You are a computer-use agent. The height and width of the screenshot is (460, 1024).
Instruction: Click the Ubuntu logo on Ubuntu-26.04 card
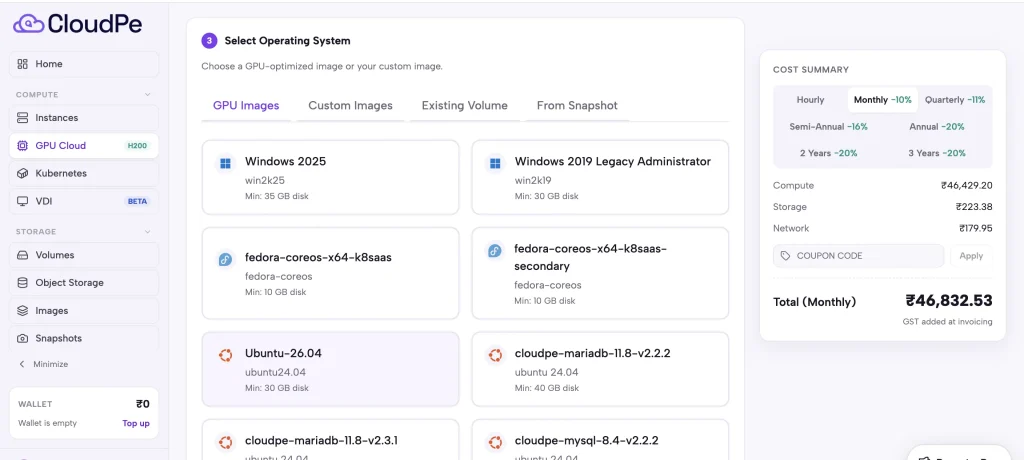pyautogui.click(x=225, y=355)
